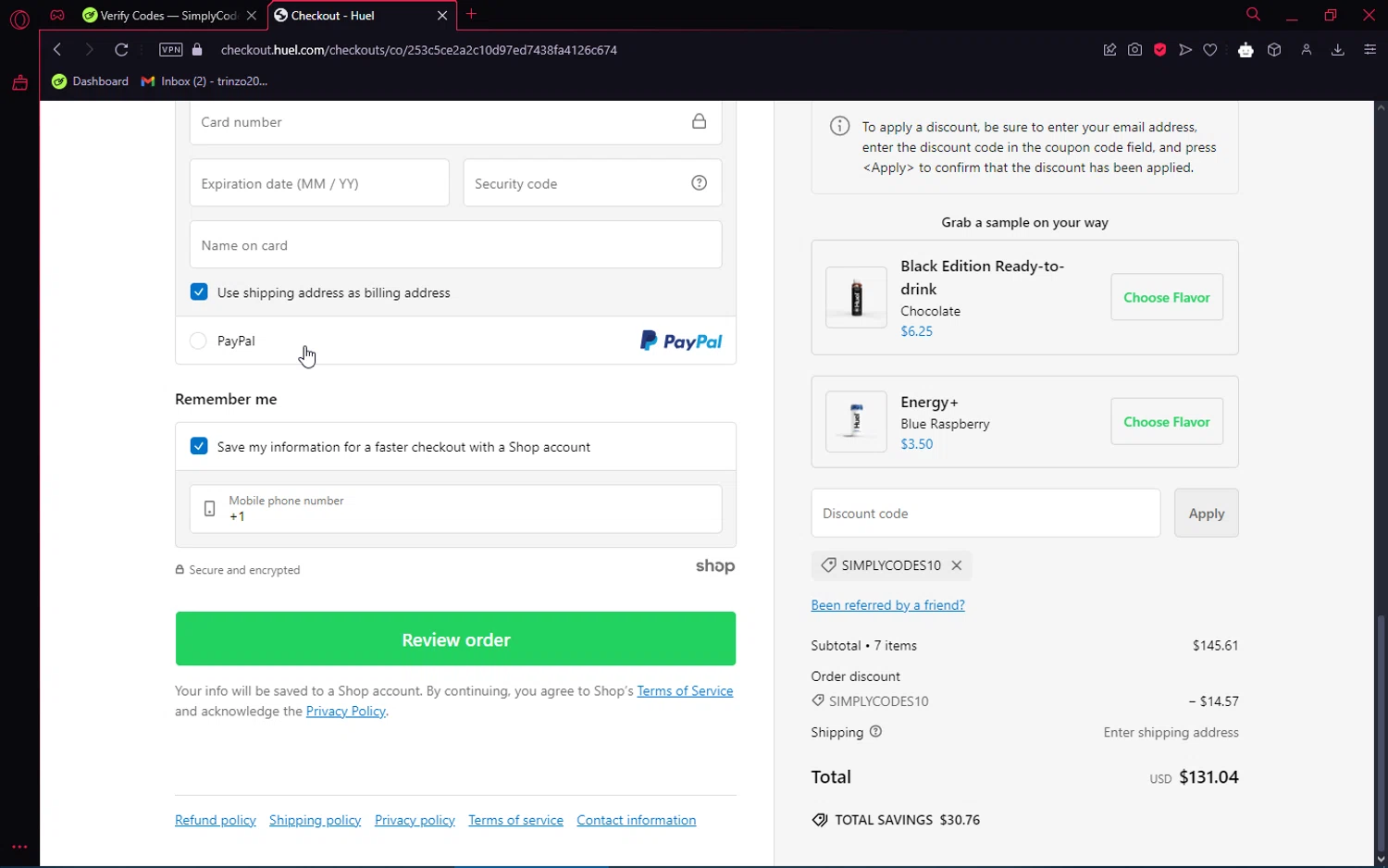Click the security code help icon
The image size is (1388, 868).
tap(700, 183)
